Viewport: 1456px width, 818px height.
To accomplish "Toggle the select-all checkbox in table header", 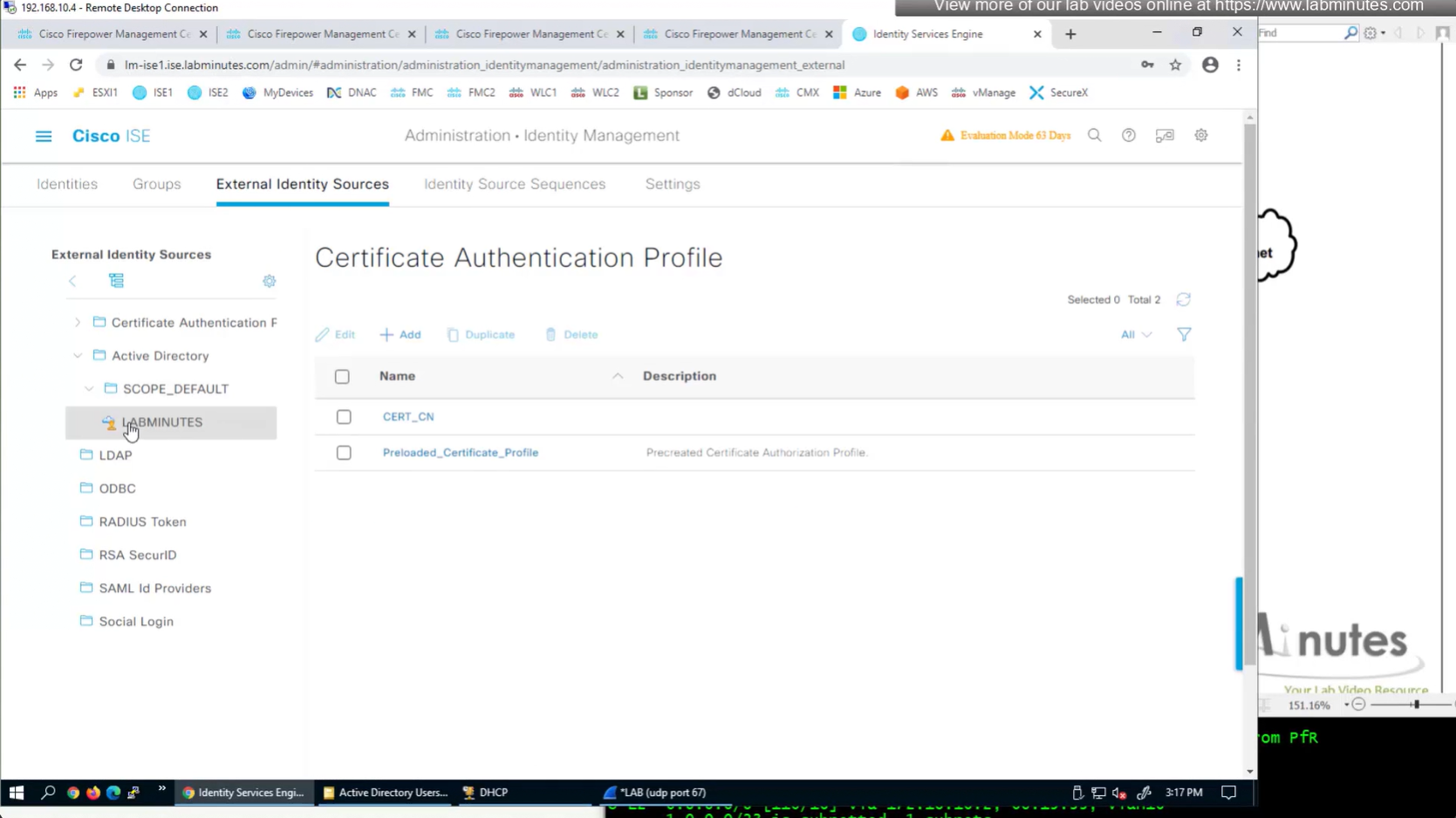I will [x=342, y=377].
